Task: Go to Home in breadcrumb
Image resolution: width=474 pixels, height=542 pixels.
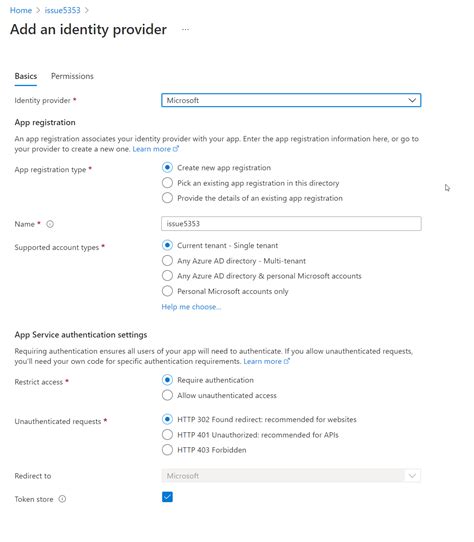Action: (x=21, y=10)
